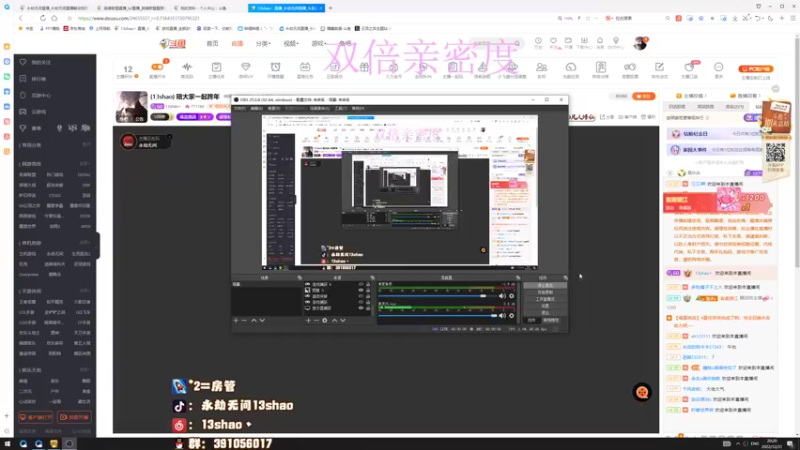The height and width of the screenshot is (450, 800).
Task: Click the browser home icon
Action: coord(54,18)
